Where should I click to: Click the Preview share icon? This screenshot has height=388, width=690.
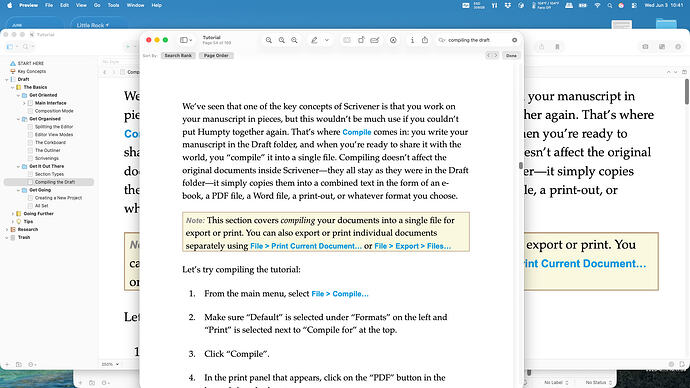pyautogui.click(x=425, y=40)
